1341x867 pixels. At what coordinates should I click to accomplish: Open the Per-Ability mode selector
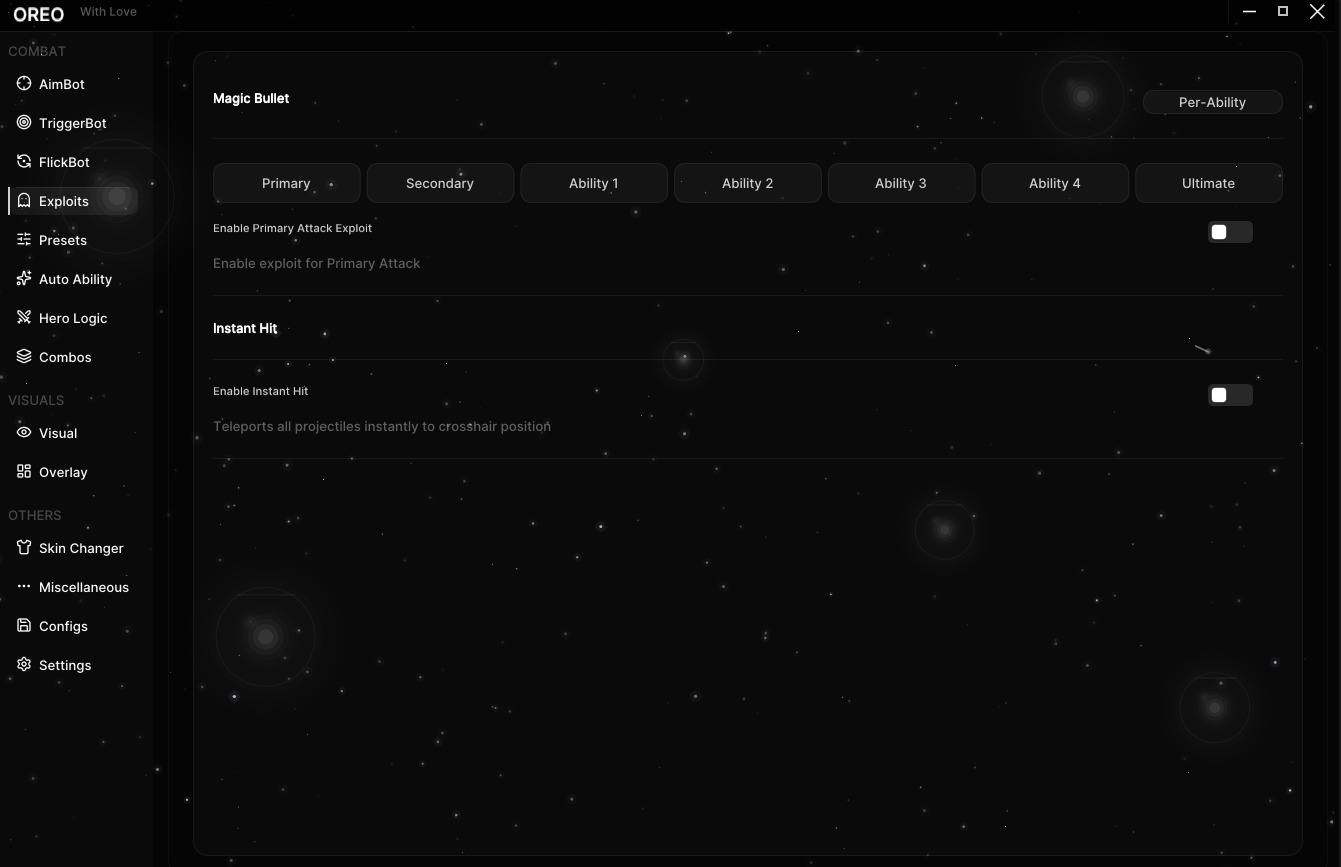tap(1212, 102)
